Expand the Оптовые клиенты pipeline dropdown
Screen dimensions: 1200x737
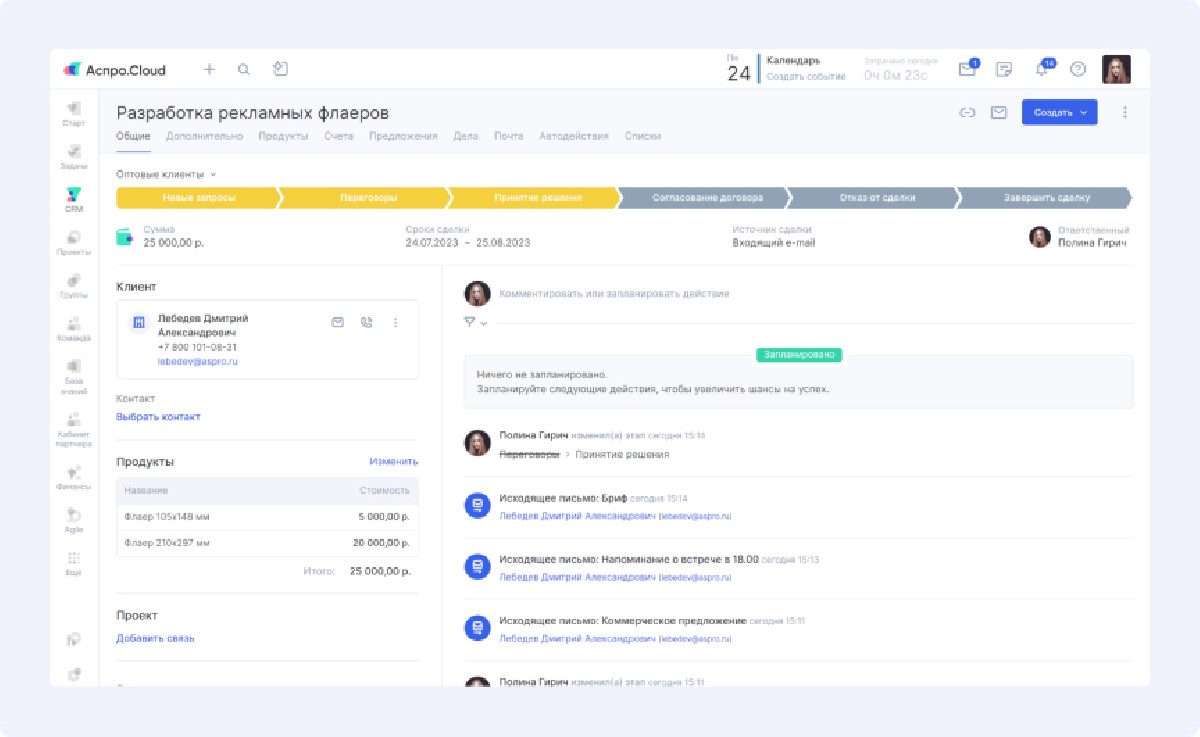point(165,174)
